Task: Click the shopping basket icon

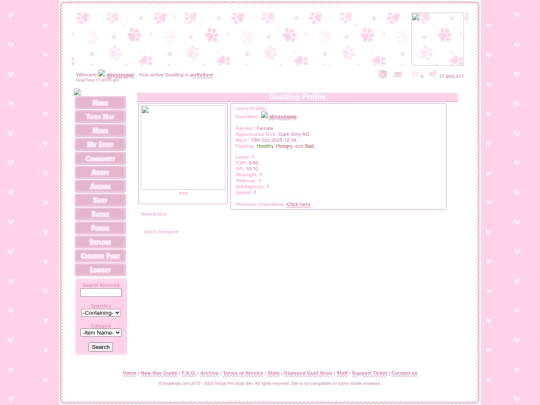Action: click(x=415, y=74)
